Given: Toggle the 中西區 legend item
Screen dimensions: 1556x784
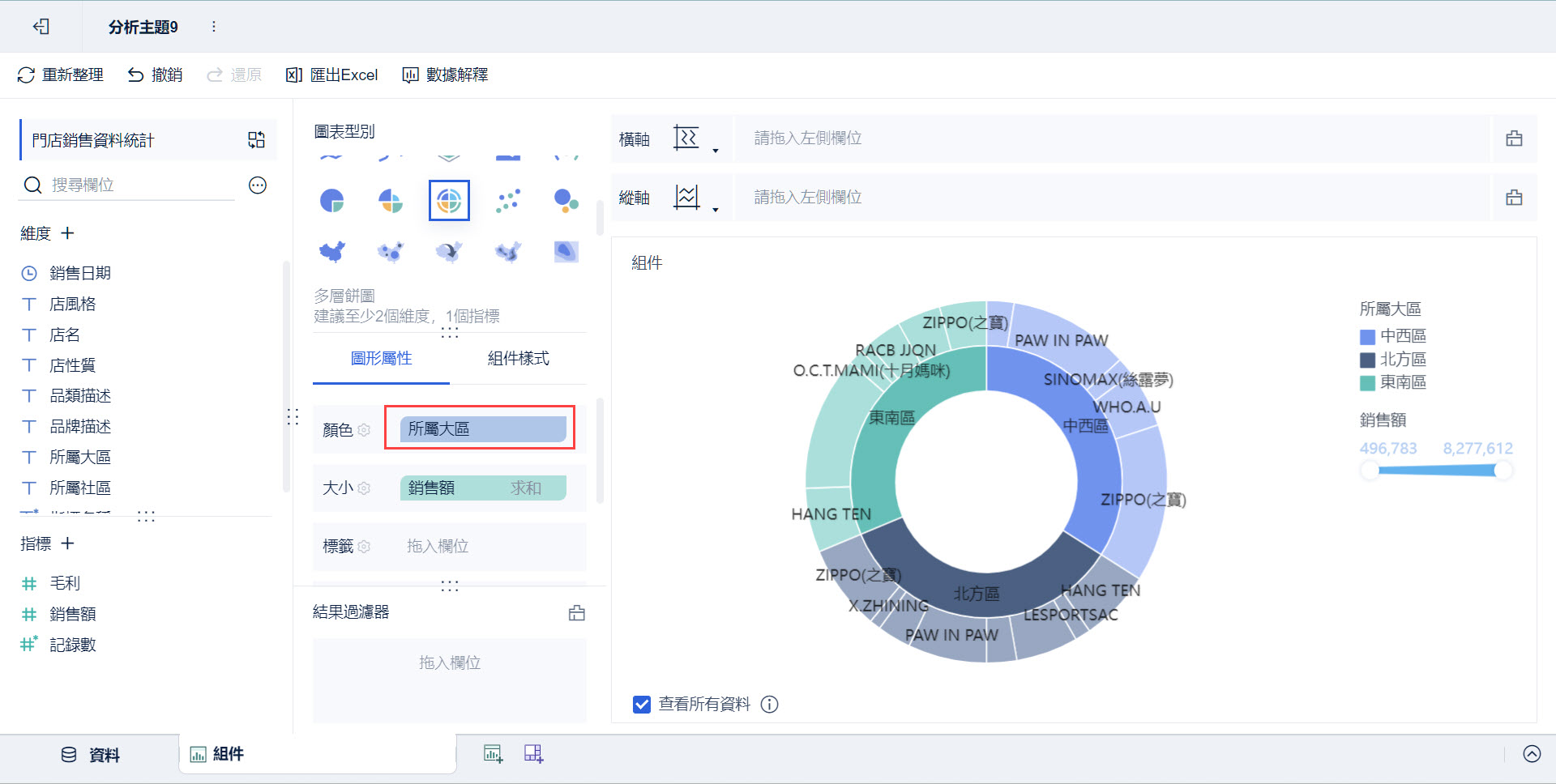Looking at the screenshot, I should pyautogui.click(x=1393, y=336).
